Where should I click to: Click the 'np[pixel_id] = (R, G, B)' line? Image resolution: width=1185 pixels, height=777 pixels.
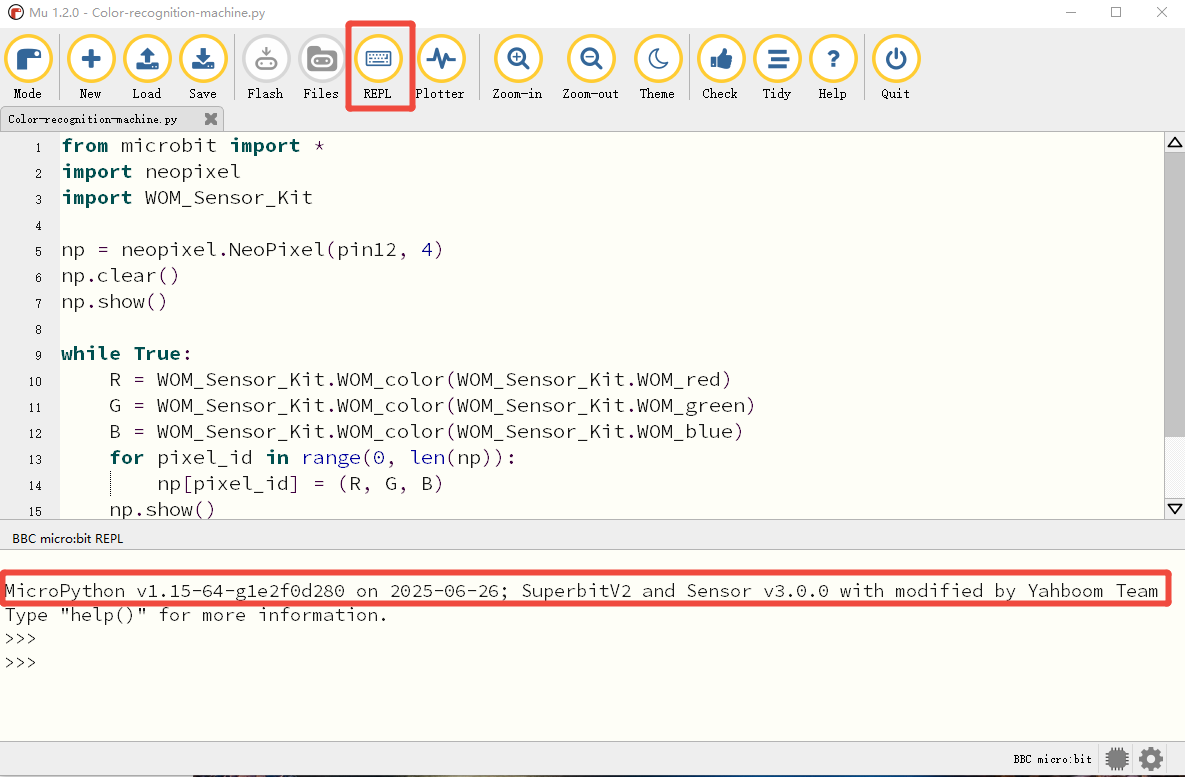click(300, 484)
